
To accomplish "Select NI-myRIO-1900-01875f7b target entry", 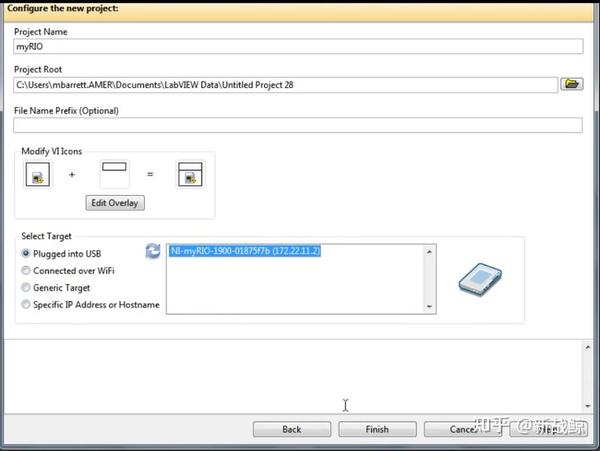I will pyautogui.click(x=245, y=251).
